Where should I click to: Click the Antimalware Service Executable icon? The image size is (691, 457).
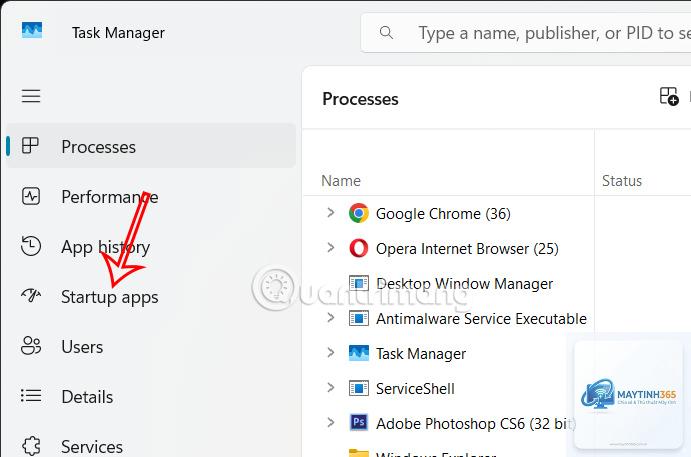[359, 318]
